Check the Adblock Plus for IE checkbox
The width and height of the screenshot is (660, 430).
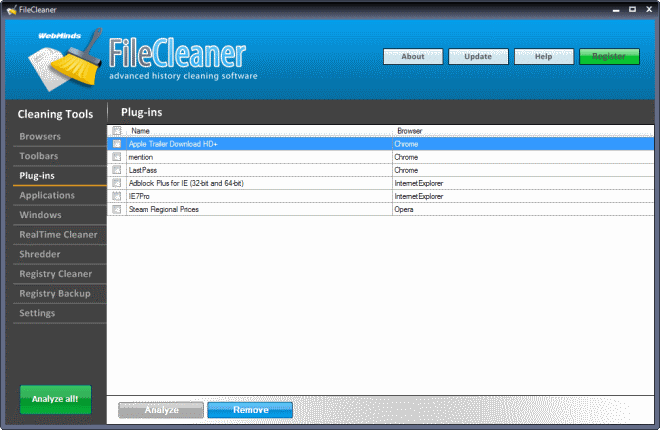[117, 183]
